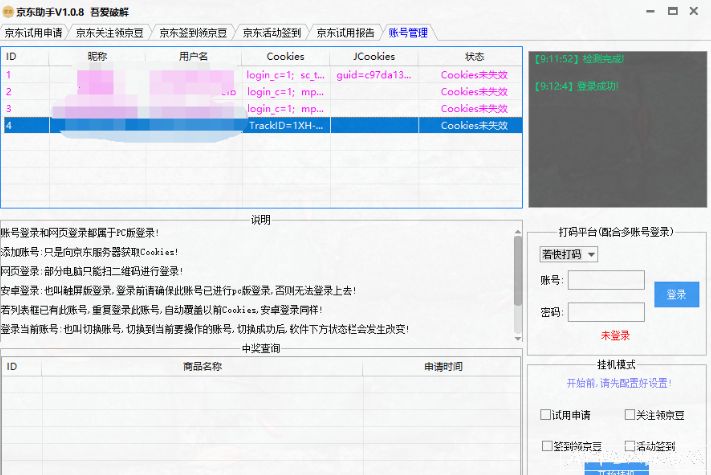The height and width of the screenshot is (475, 711).
Task: Click the 商品名称 column header
Action: coord(202,366)
